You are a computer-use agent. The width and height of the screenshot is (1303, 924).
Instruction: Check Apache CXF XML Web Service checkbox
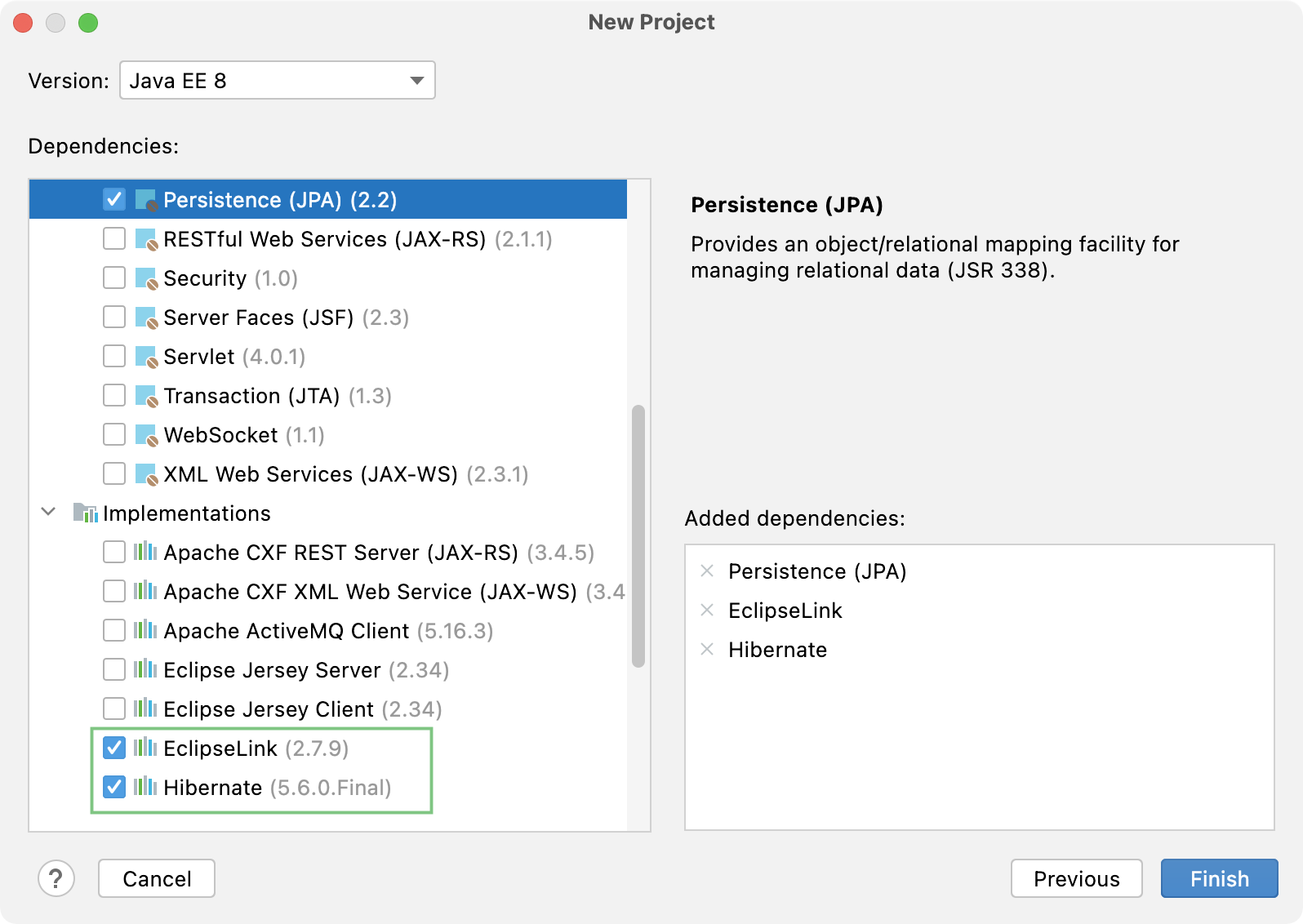(114, 592)
